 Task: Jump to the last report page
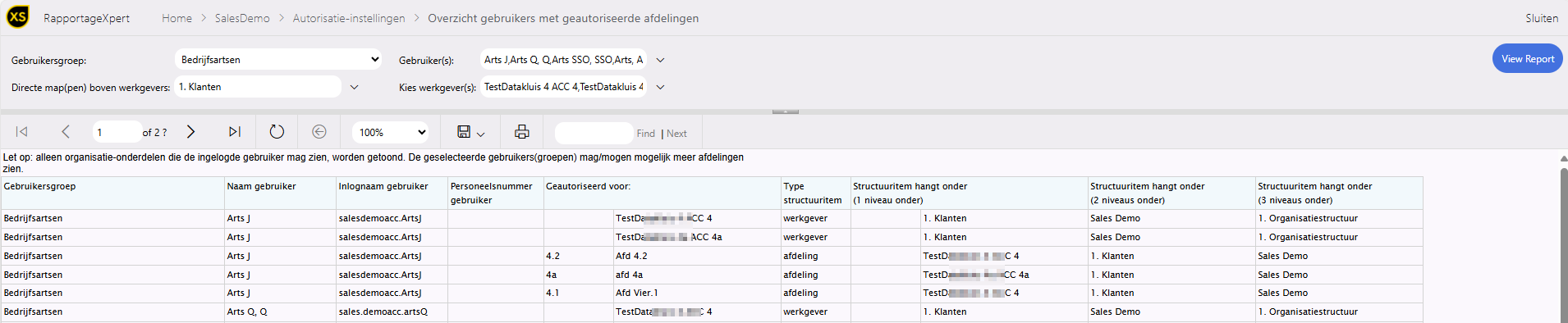click(x=235, y=132)
